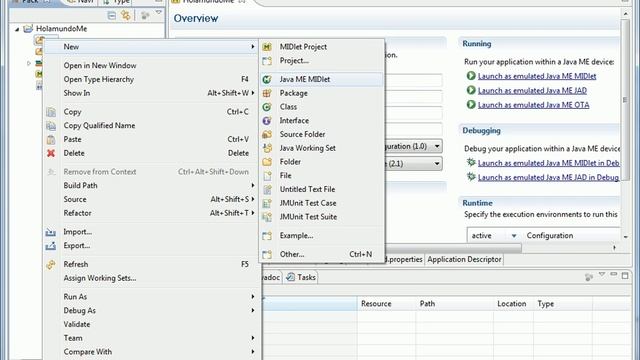Choose Open Type Hierarchy
Image resolution: width=640 pixels, height=360 pixels.
point(99,79)
